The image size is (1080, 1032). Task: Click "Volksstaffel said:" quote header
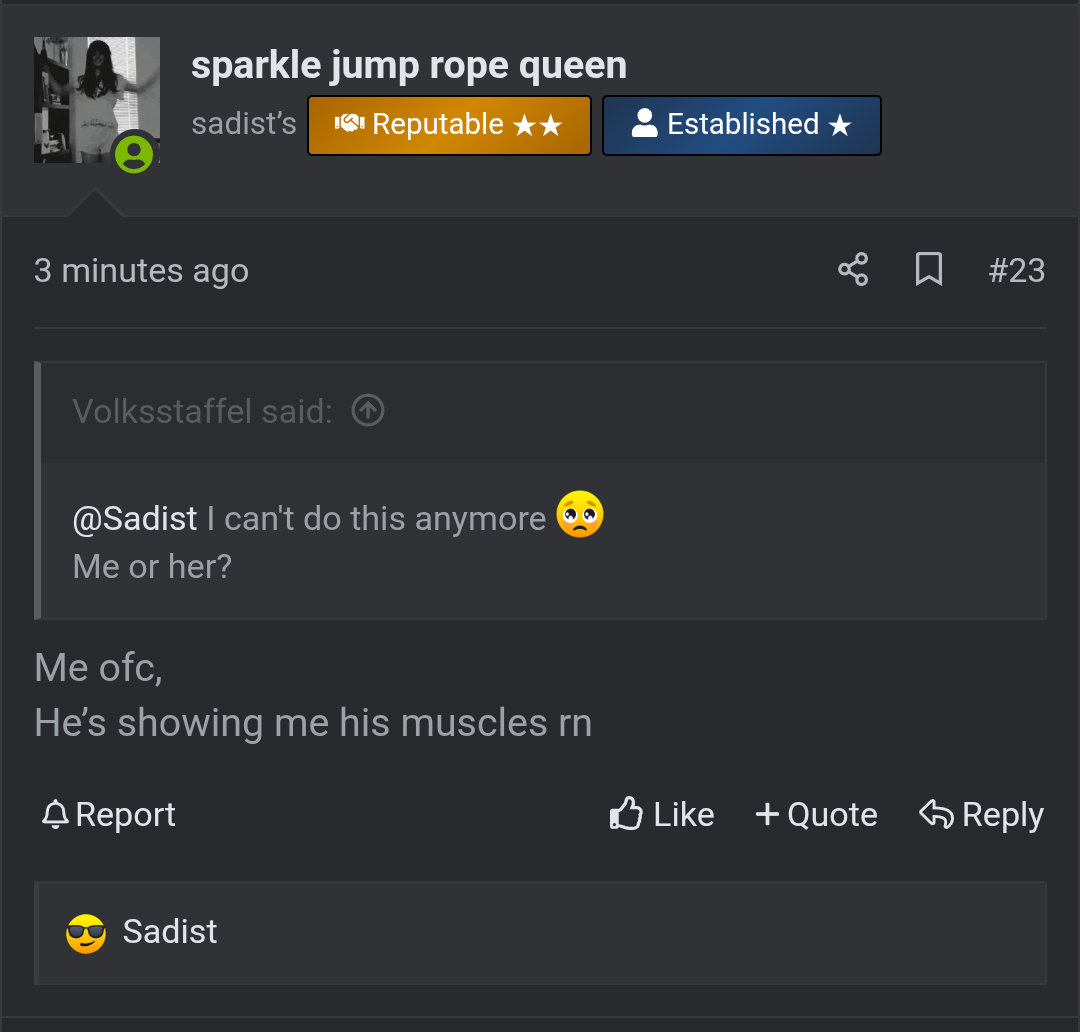[202, 411]
